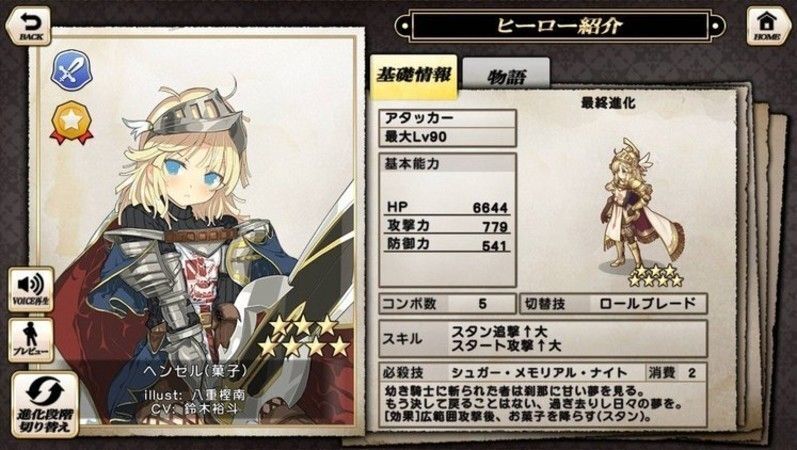
Task: Tap the 防御力 541 stat row
Action: (448, 245)
